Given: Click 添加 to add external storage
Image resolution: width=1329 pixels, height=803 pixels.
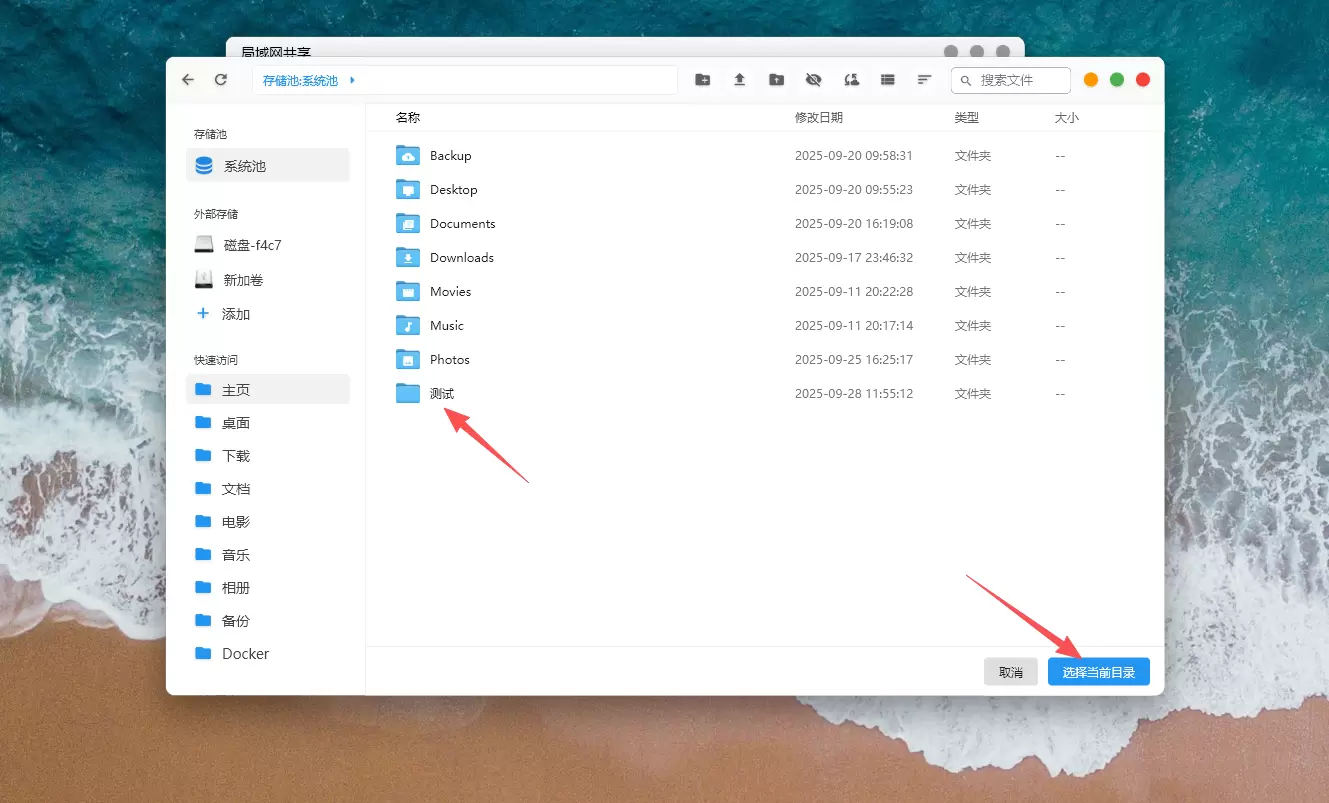Looking at the screenshot, I should tap(235, 314).
